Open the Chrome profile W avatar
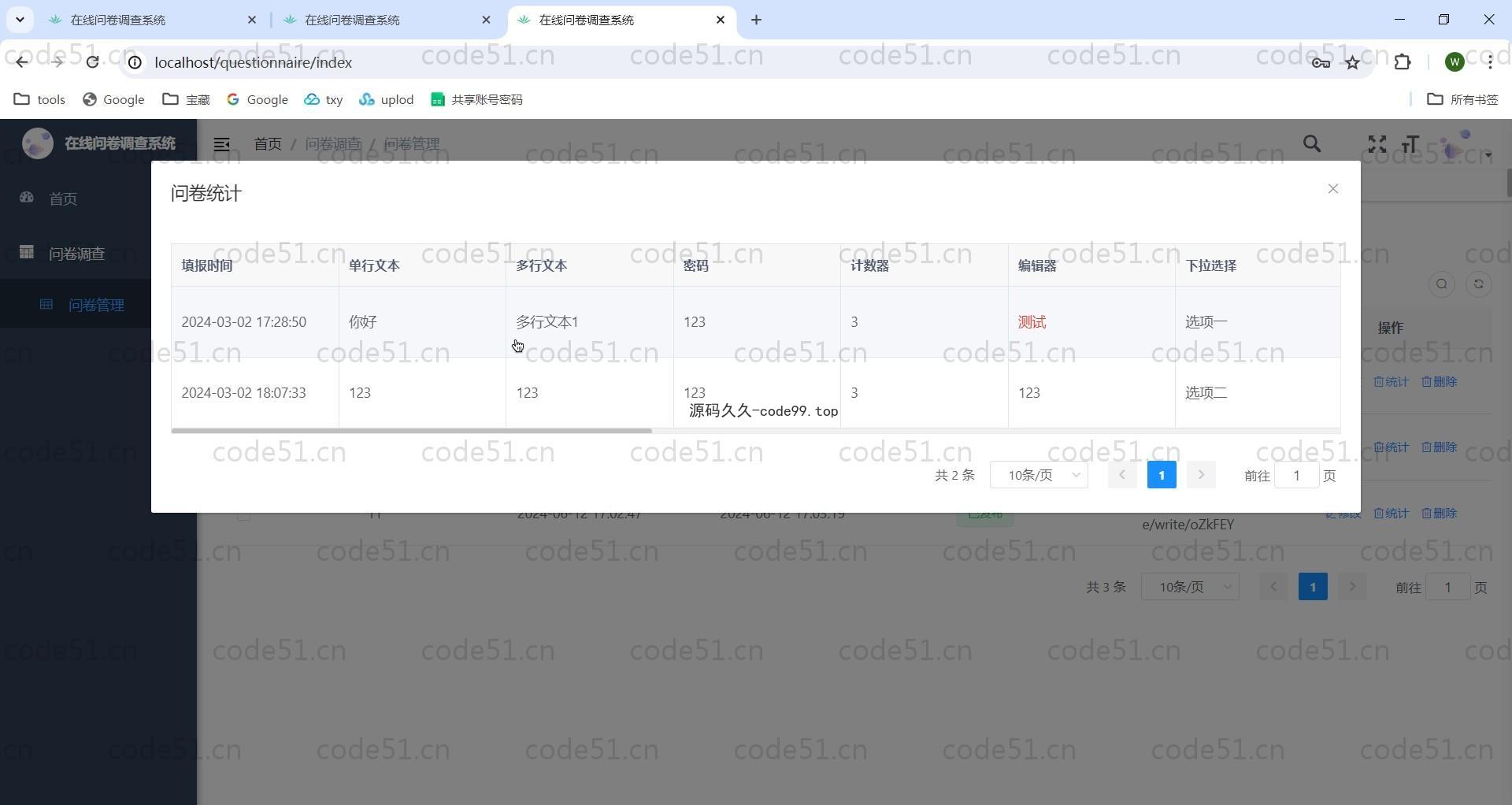This screenshot has width=1512, height=805. coord(1455,62)
